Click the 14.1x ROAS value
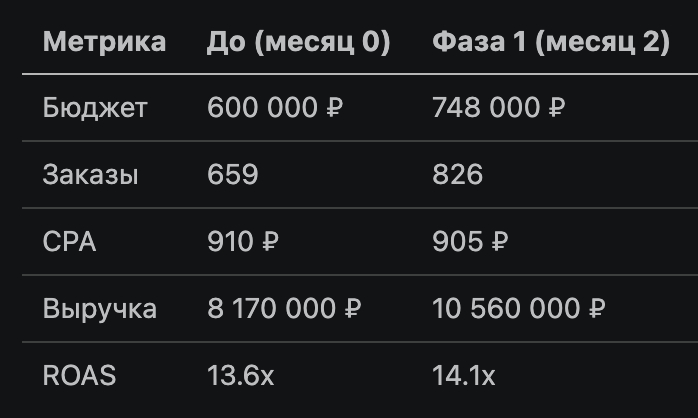This screenshot has width=698, height=418. (x=463, y=376)
